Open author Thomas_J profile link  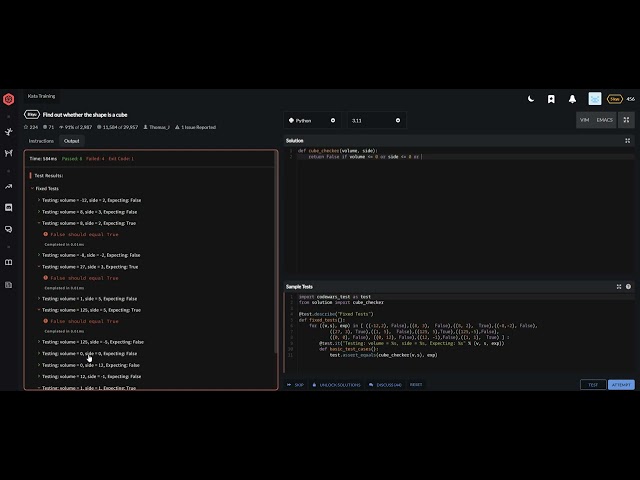[x=157, y=127]
